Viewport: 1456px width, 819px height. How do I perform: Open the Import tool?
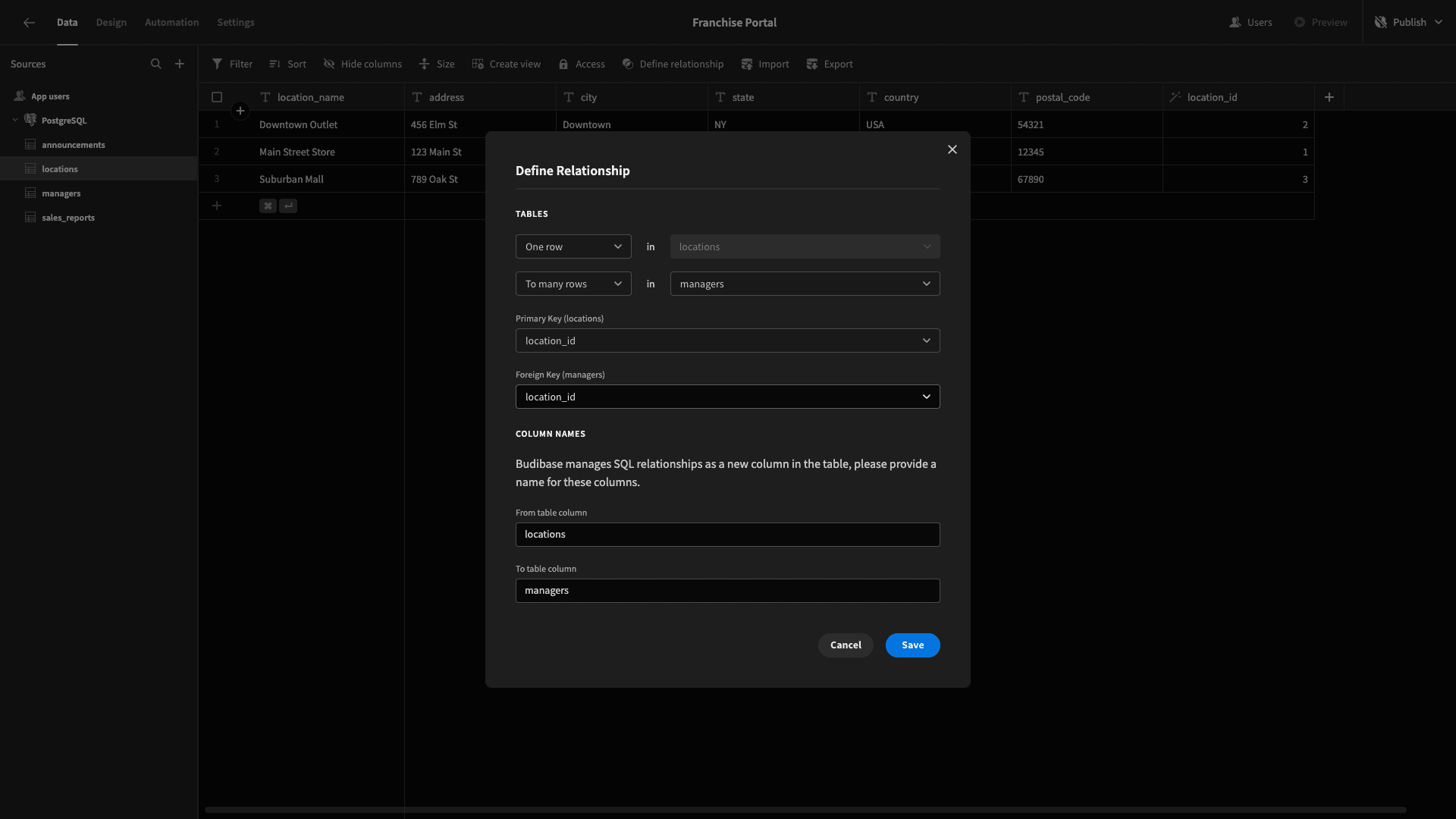pyautogui.click(x=765, y=64)
